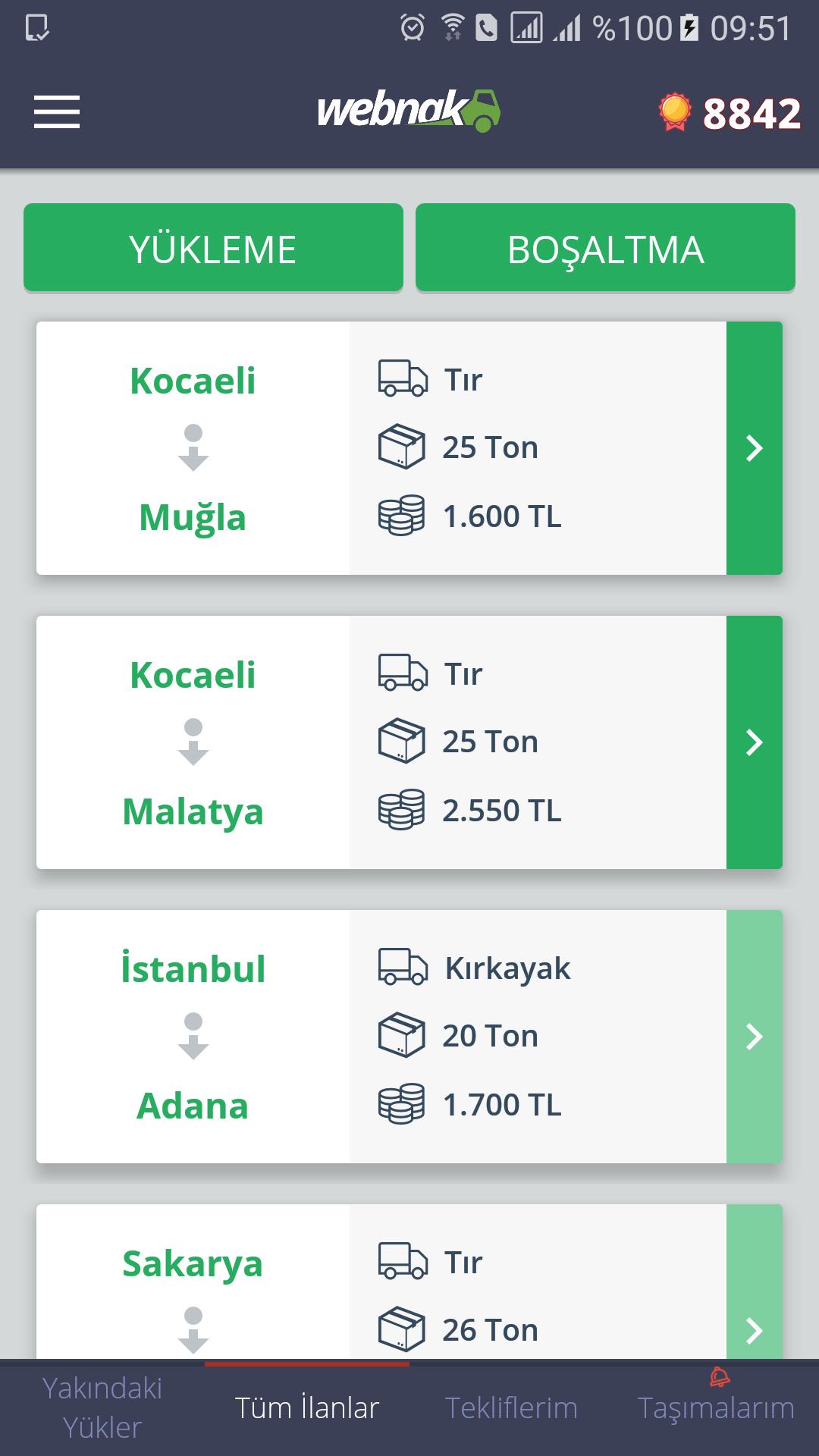The height and width of the screenshot is (1456, 819).
Task: Tap the truck icon in Kocaeli-Muğla listing
Action: 403,378
